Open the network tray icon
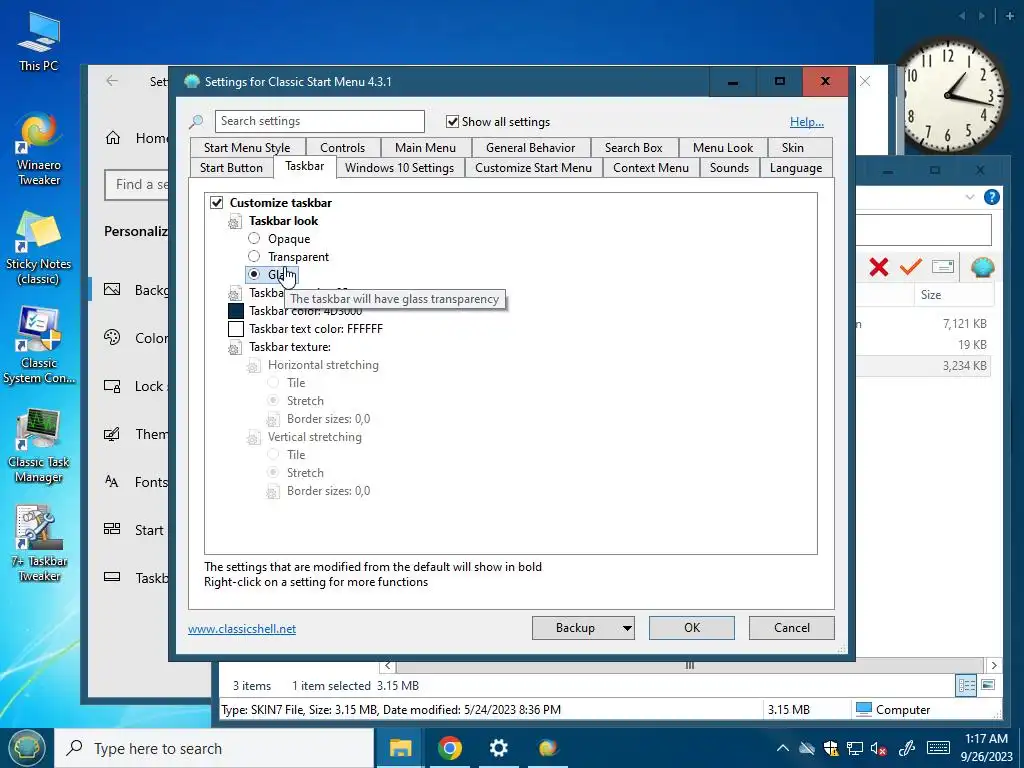 tap(855, 748)
